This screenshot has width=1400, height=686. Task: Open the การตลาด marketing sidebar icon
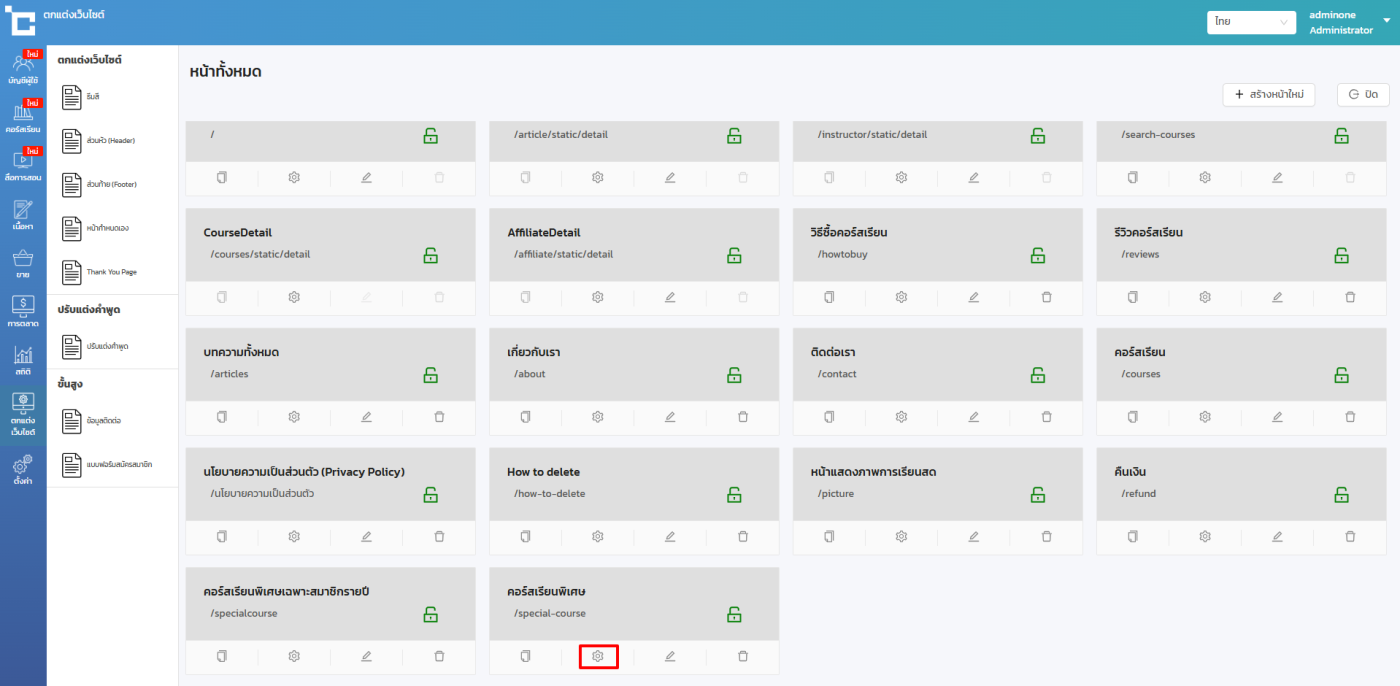23,311
